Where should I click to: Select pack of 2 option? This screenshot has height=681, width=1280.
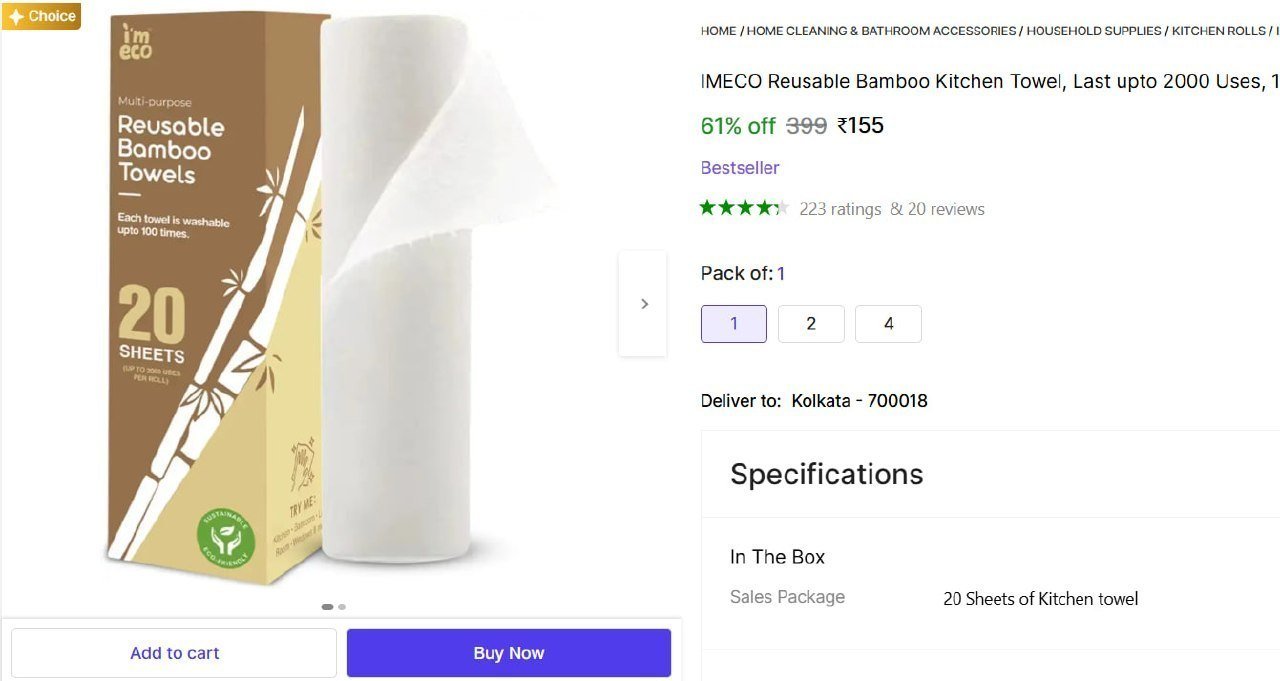click(811, 324)
